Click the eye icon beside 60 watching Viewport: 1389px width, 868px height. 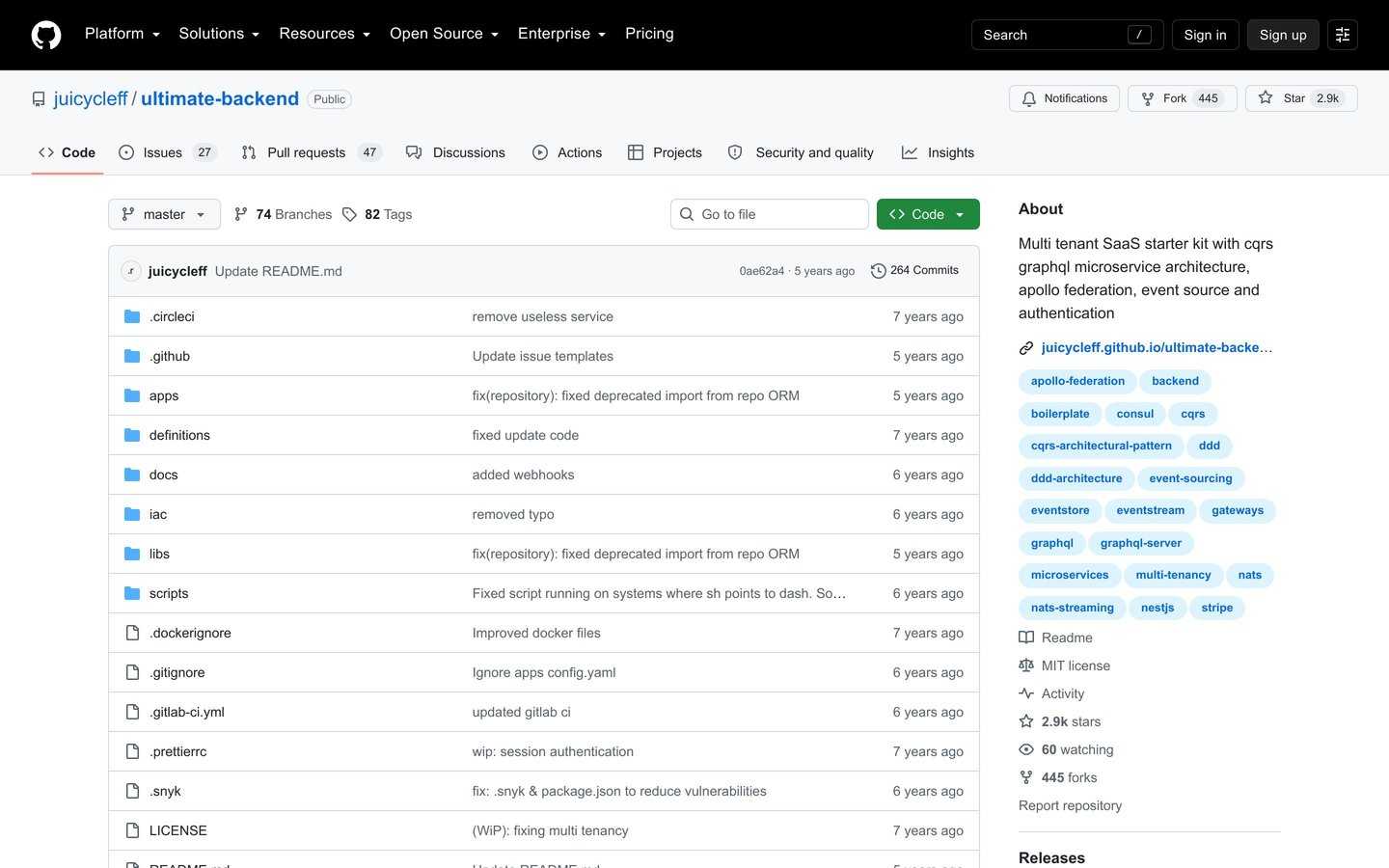[x=1026, y=749]
